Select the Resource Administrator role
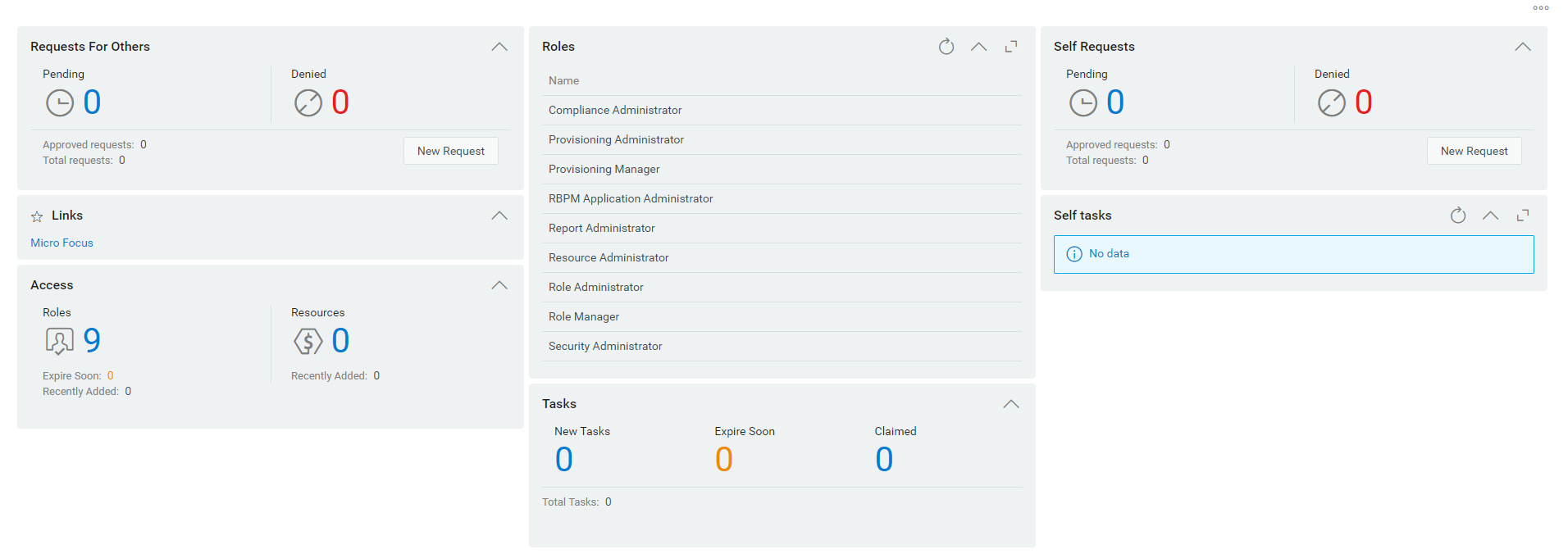Image resolution: width=1568 pixels, height=554 pixels. pyautogui.click(x=782, y=258)
